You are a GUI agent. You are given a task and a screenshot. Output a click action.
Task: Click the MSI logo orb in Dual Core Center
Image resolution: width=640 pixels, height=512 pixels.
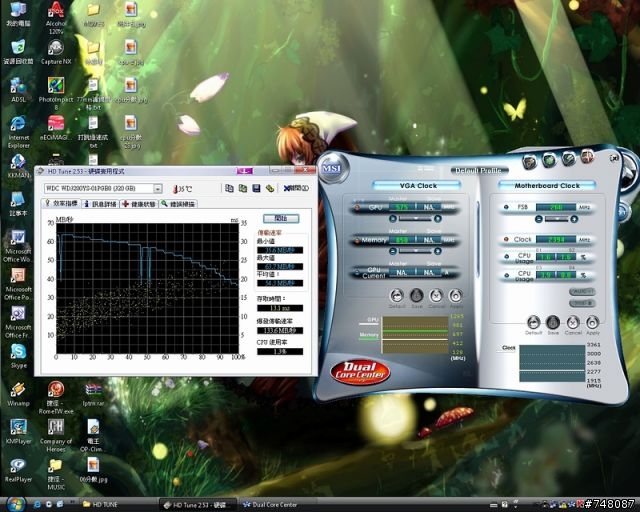333,168
